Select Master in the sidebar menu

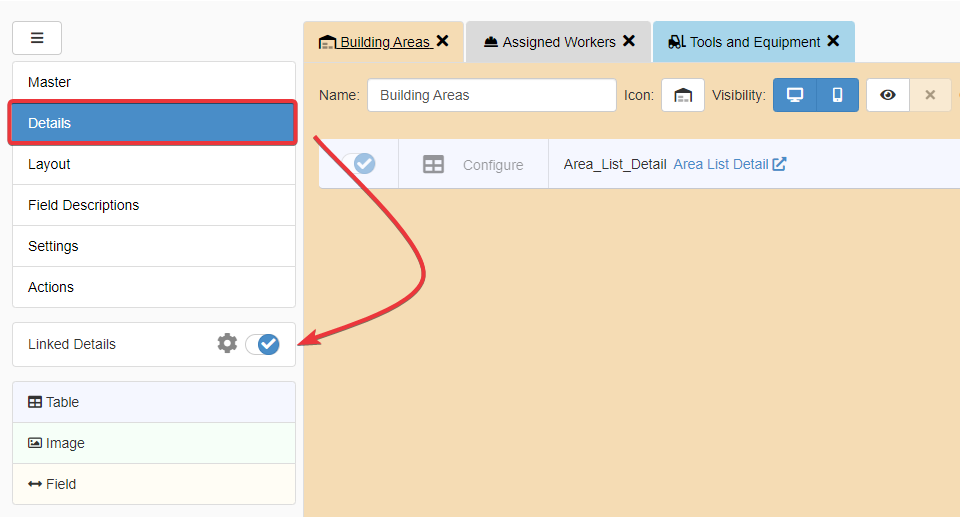153,82
